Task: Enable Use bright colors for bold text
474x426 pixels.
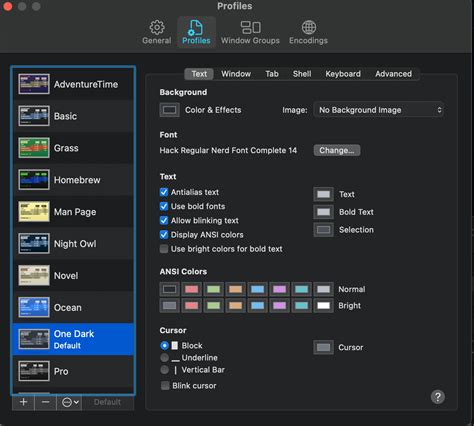Action: point(164,249)
